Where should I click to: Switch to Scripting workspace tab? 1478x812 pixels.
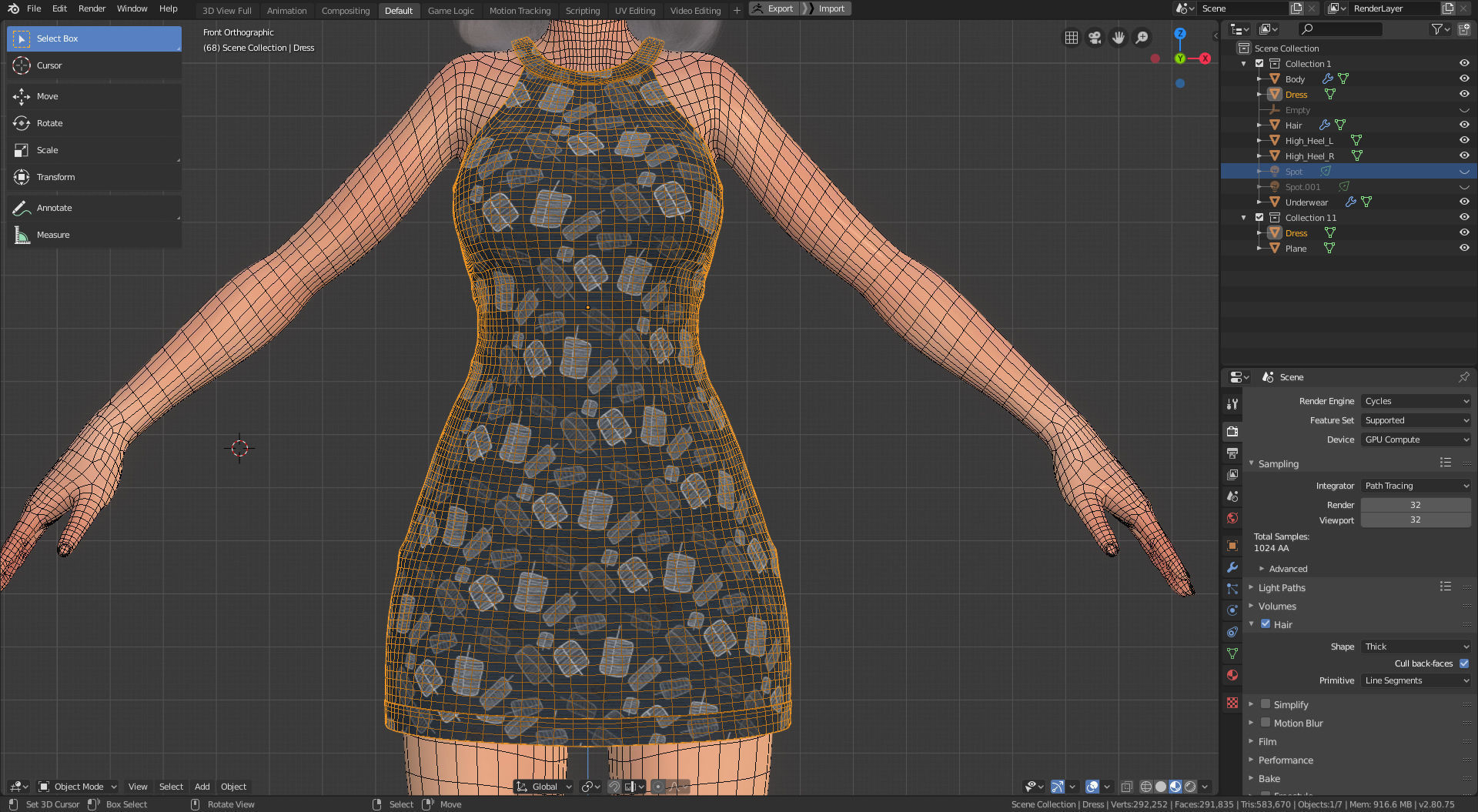(583, 11)
